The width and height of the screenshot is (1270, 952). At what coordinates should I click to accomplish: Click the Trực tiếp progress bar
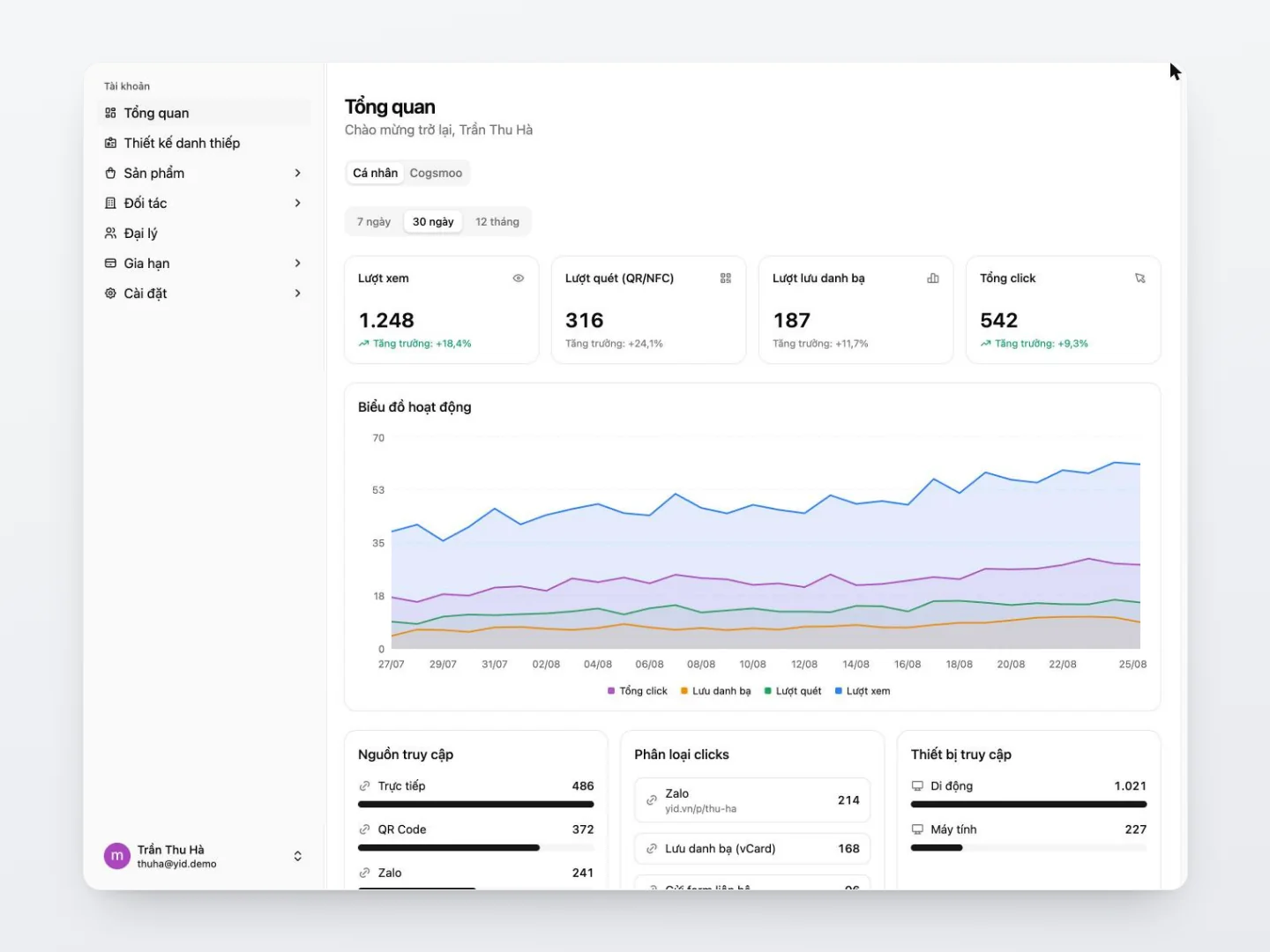[x=476, y=804]
